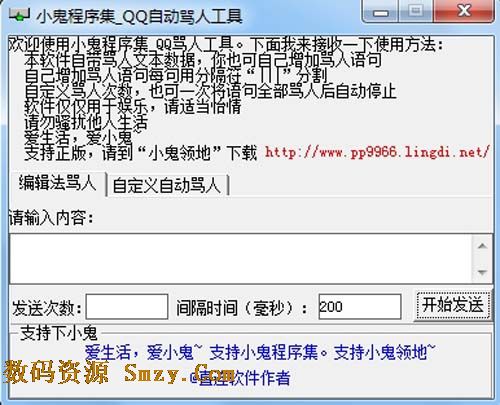This screenshot has height=405, width=500.
Task: Switch to the 编辑法骂人 tab
Action: pos(57,183)
